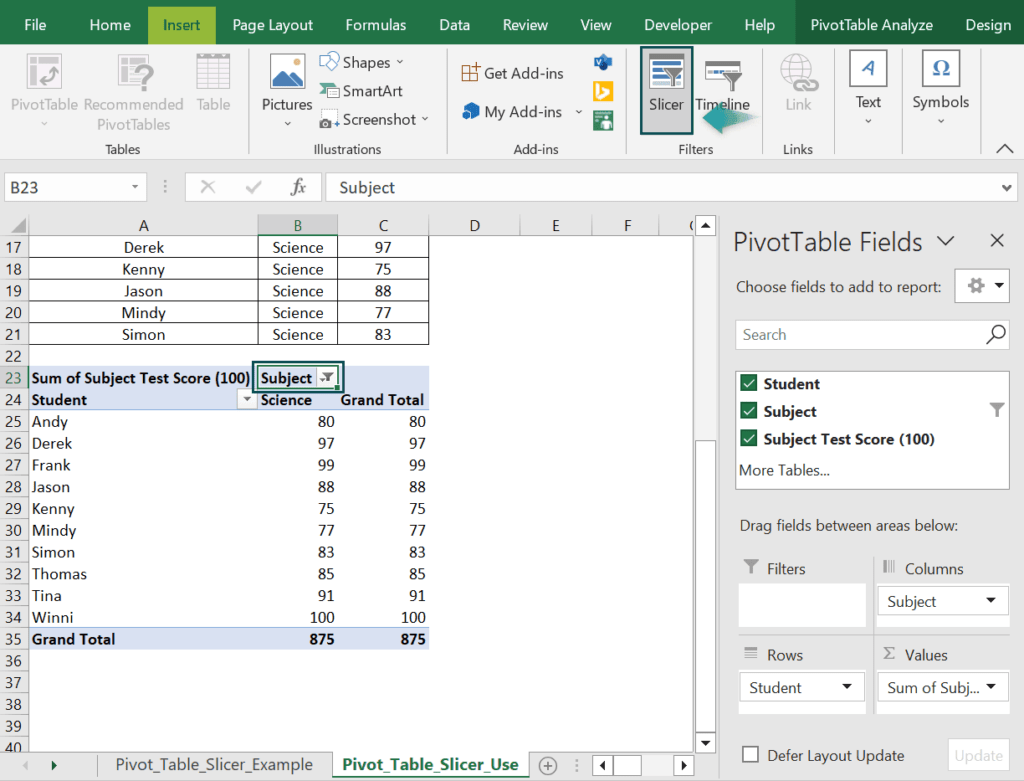This screenshot has height=781, width=1024.
Task: Open the Subject filter dropdown in cell B23
Action: pyautogui.click(x=327, y=378)
